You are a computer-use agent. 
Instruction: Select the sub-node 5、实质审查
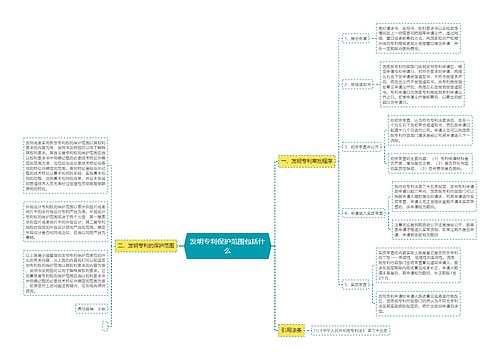click(x=356, y=285)
